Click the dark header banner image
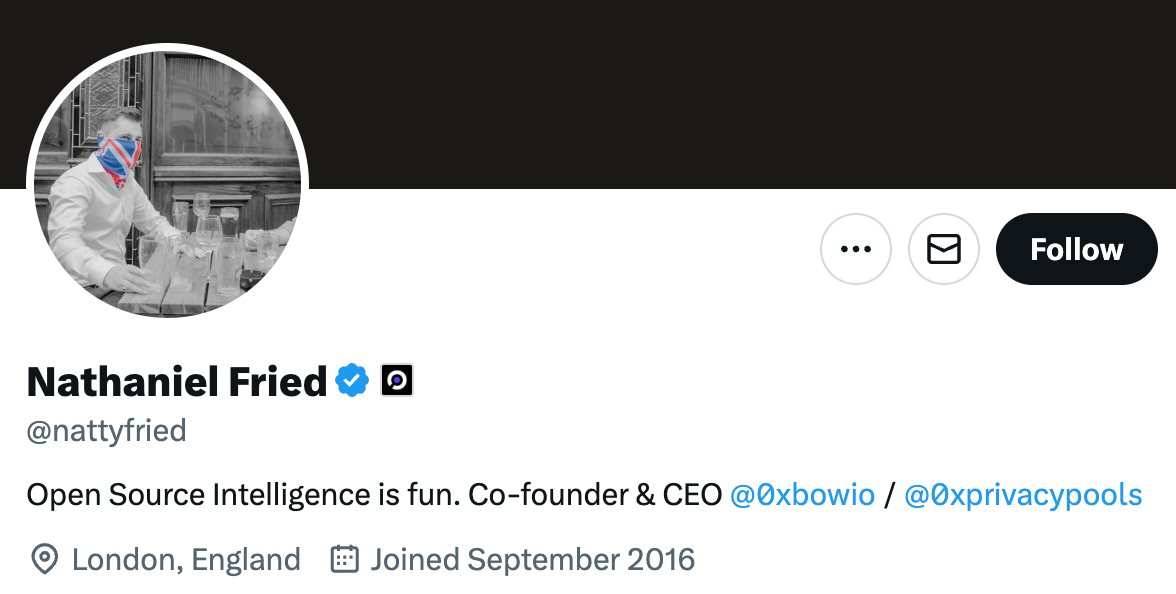This screenshot has height=594, width=1176. [x=700, y=90]
